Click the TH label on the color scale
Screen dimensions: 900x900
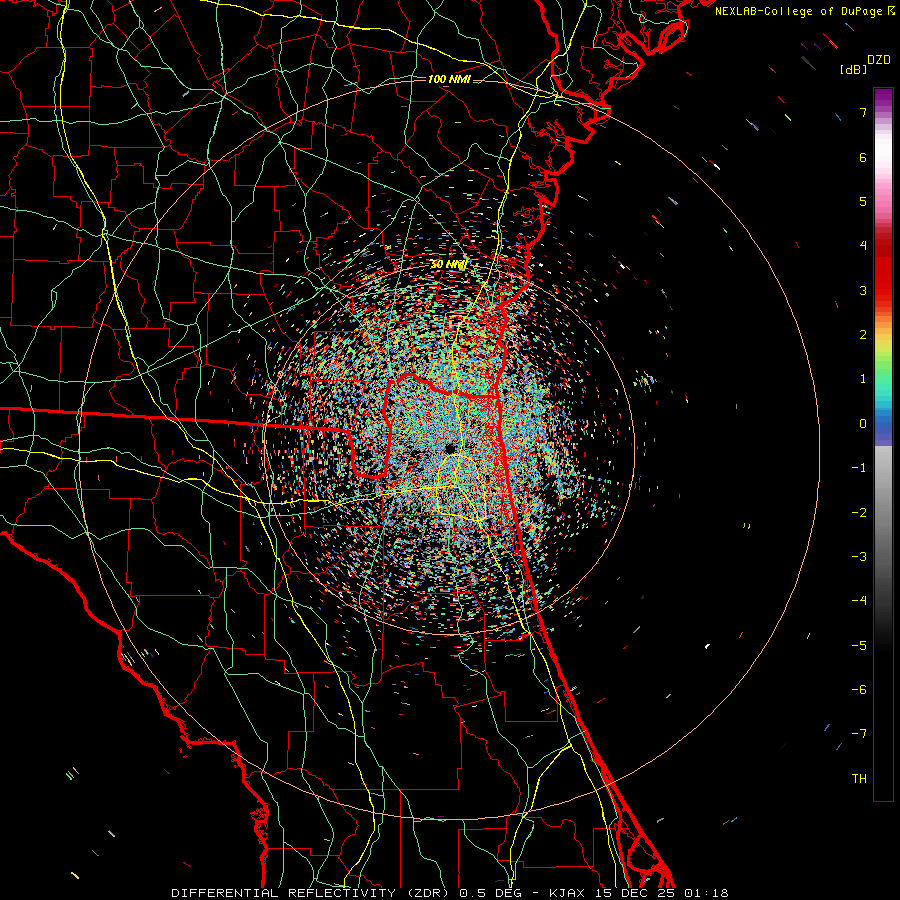(859, 779)
